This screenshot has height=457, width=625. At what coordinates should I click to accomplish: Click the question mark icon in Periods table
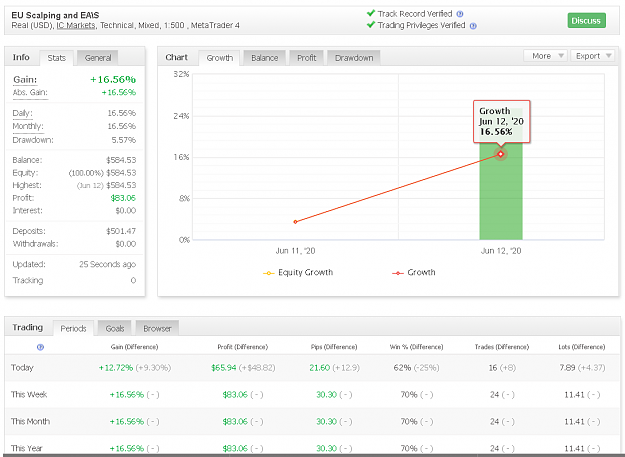point(40,347)
